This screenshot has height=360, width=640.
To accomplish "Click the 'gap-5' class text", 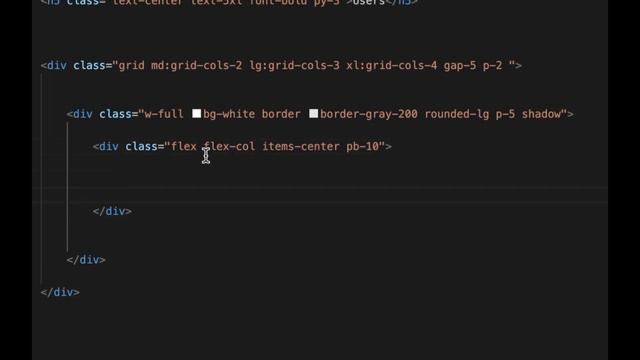I will point(460,65).
